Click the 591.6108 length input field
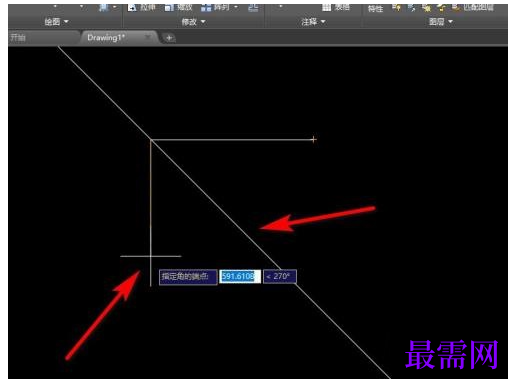The width and height of the screenshot is (517, 386). [x=240, y=276]
